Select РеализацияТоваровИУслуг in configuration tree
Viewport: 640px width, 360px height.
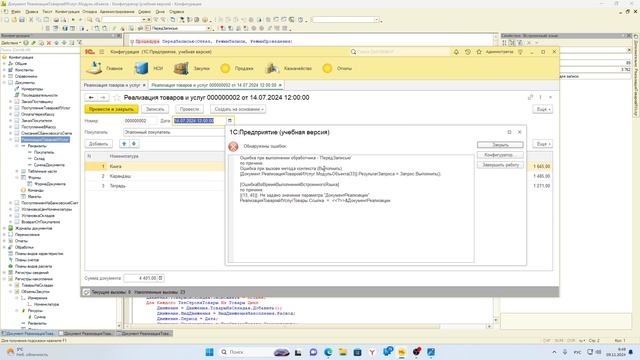click(x=45, y=140)
